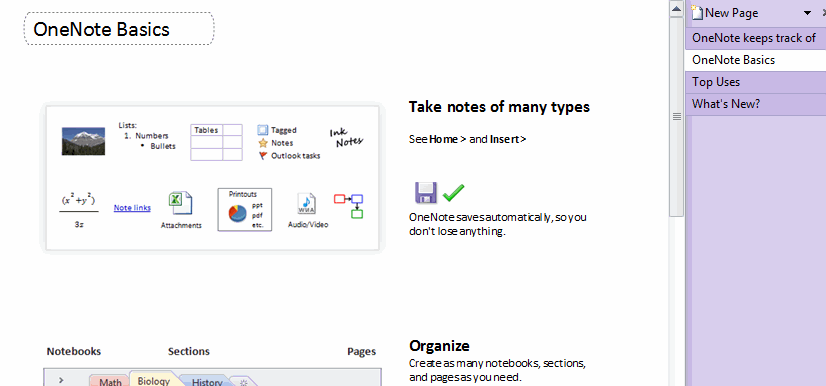
Task: Click the 'OneNote saves automatically' paragraph
Action: pos(498,224)
